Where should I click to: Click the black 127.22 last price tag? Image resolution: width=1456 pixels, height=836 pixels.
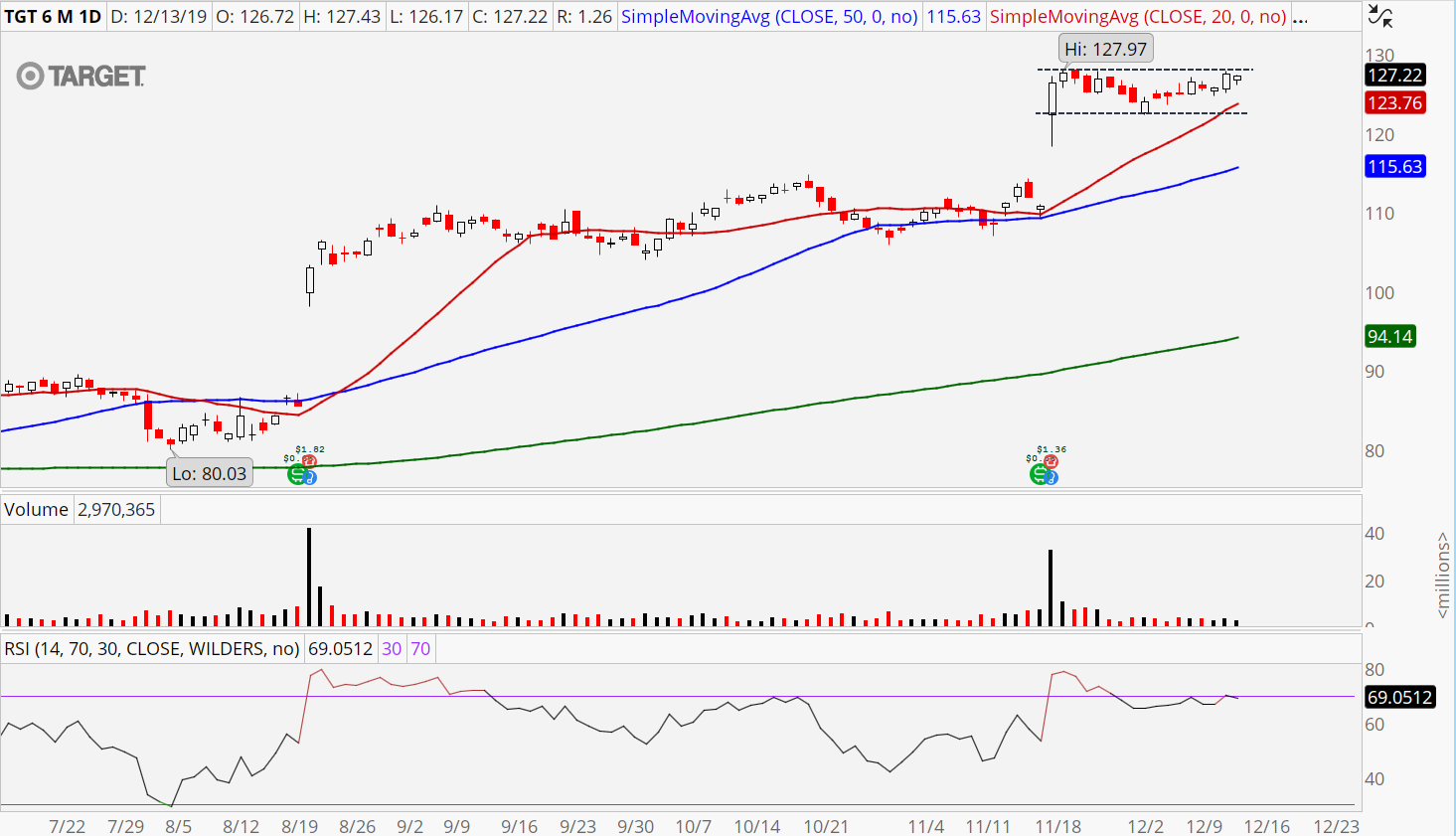coord(1394,76)
